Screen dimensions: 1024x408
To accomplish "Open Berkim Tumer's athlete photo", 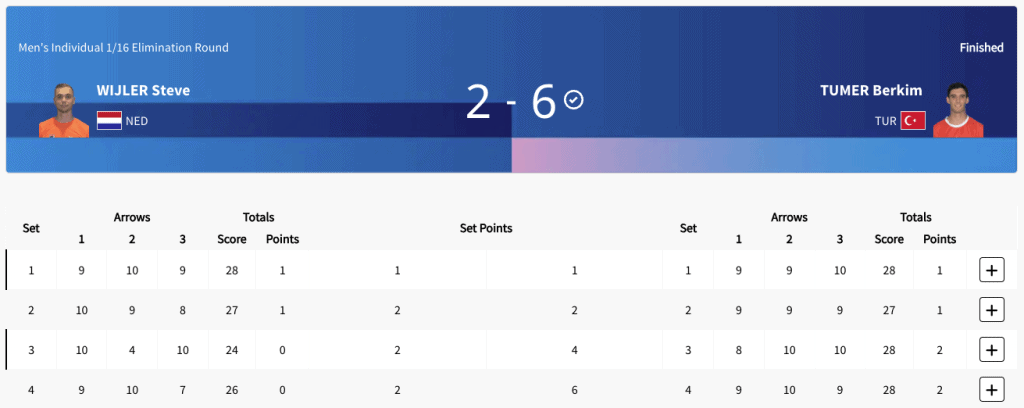I will click(958, 110).
